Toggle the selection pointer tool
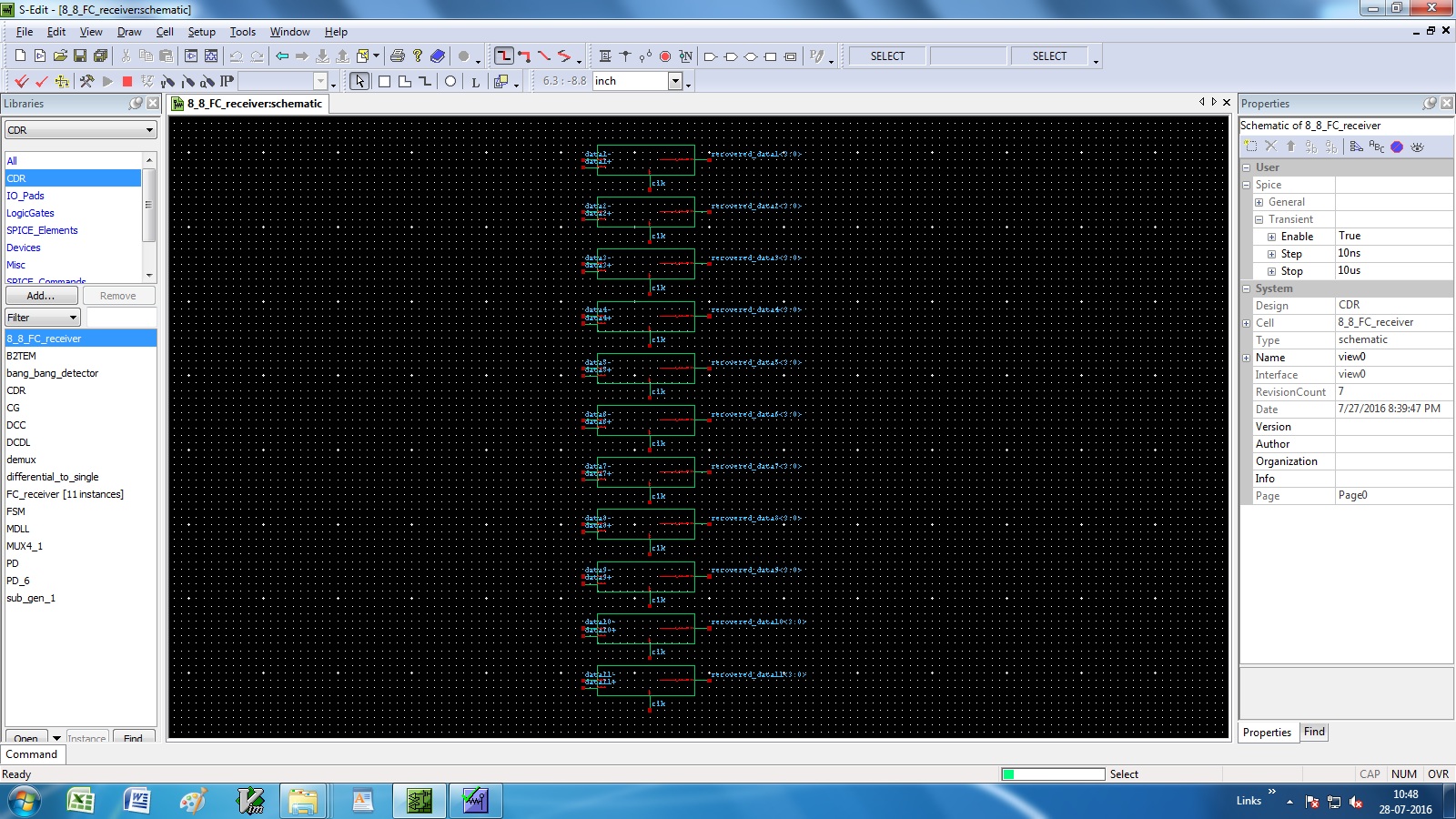The image size is (1456, 819). tap(360, 81)
